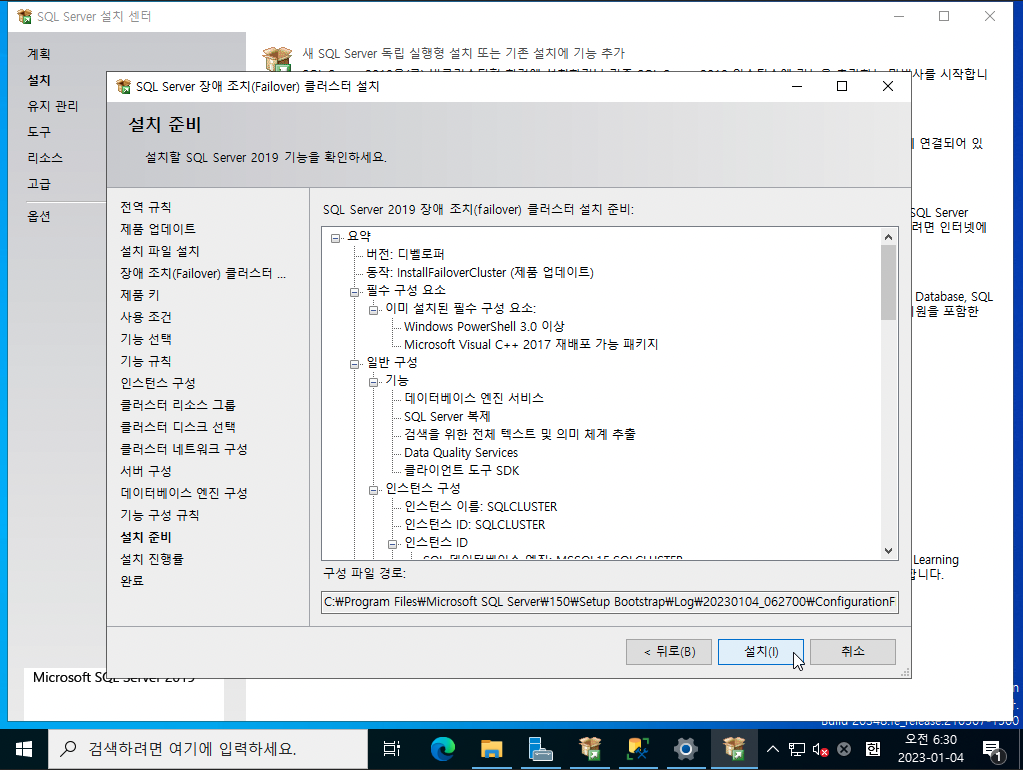
Task: Collapse the 인스턴스 구성 tree node
Action: click(373, 490)
